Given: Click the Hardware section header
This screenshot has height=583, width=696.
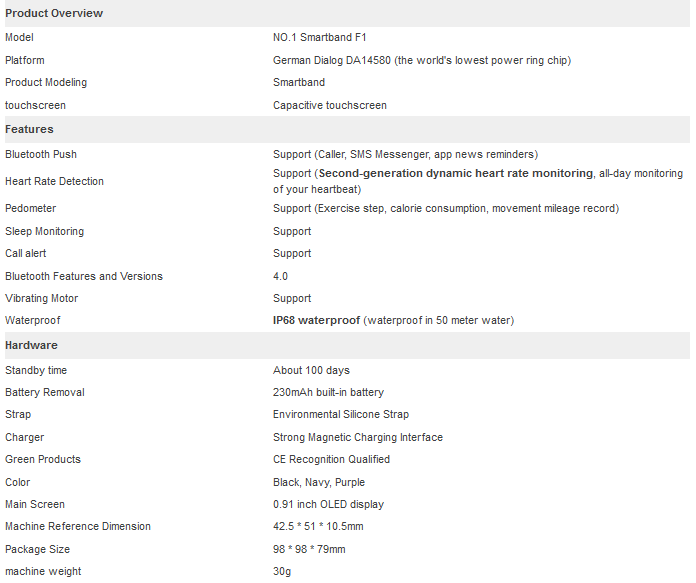Looking at the screenshot, I should [32, 345].
